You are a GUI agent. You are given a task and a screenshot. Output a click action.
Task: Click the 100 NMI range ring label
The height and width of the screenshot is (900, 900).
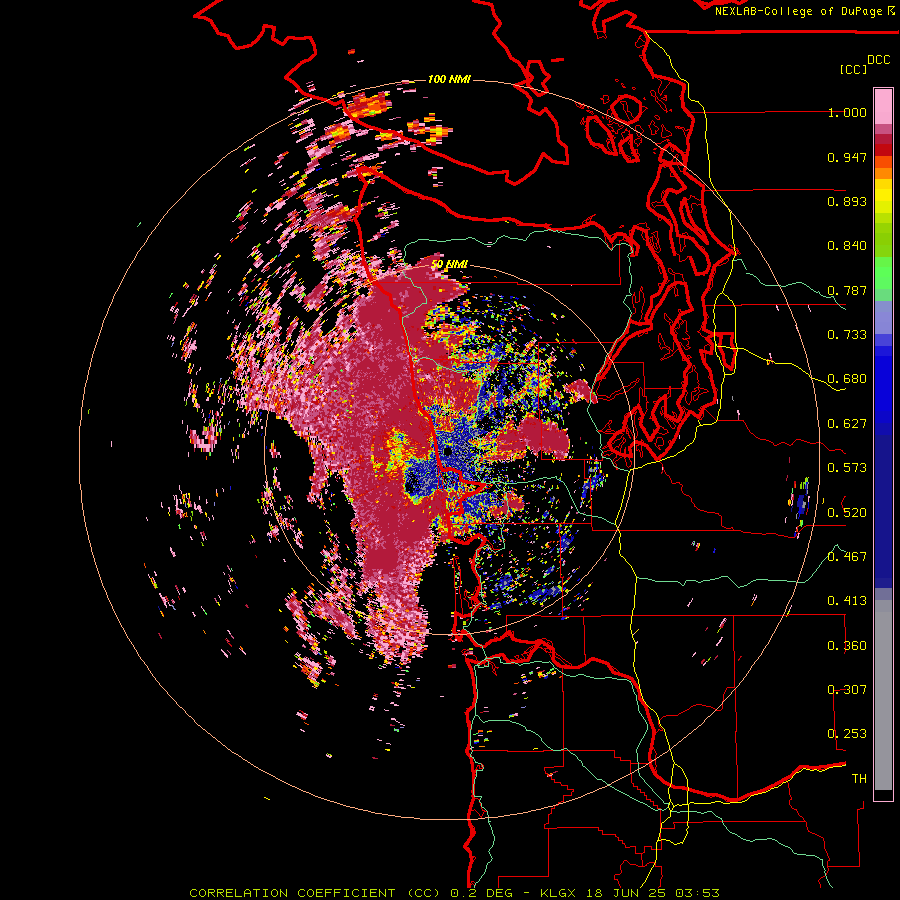tap(449, 79)
